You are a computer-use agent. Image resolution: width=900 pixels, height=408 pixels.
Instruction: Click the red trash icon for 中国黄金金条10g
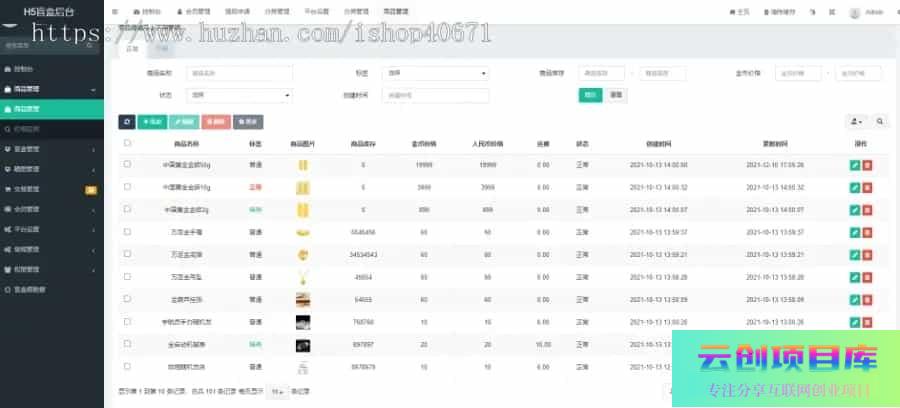(867, 187)
